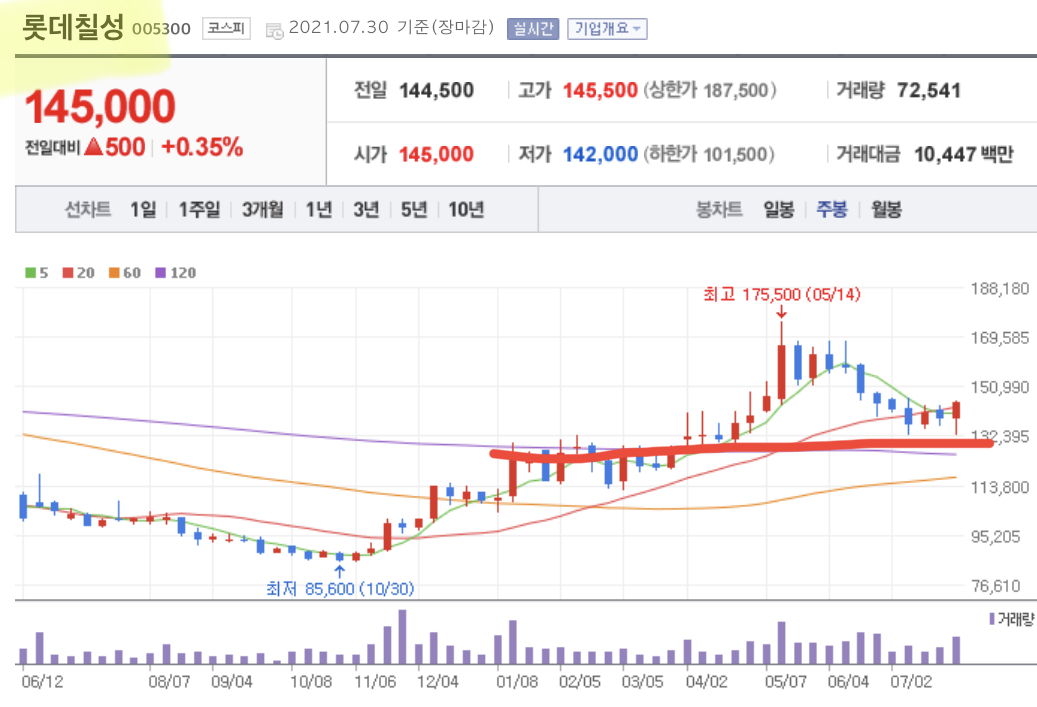Click the 실시간 real-time button
The height and width of the screenshot is (707, 1037).
pos(533,29)
